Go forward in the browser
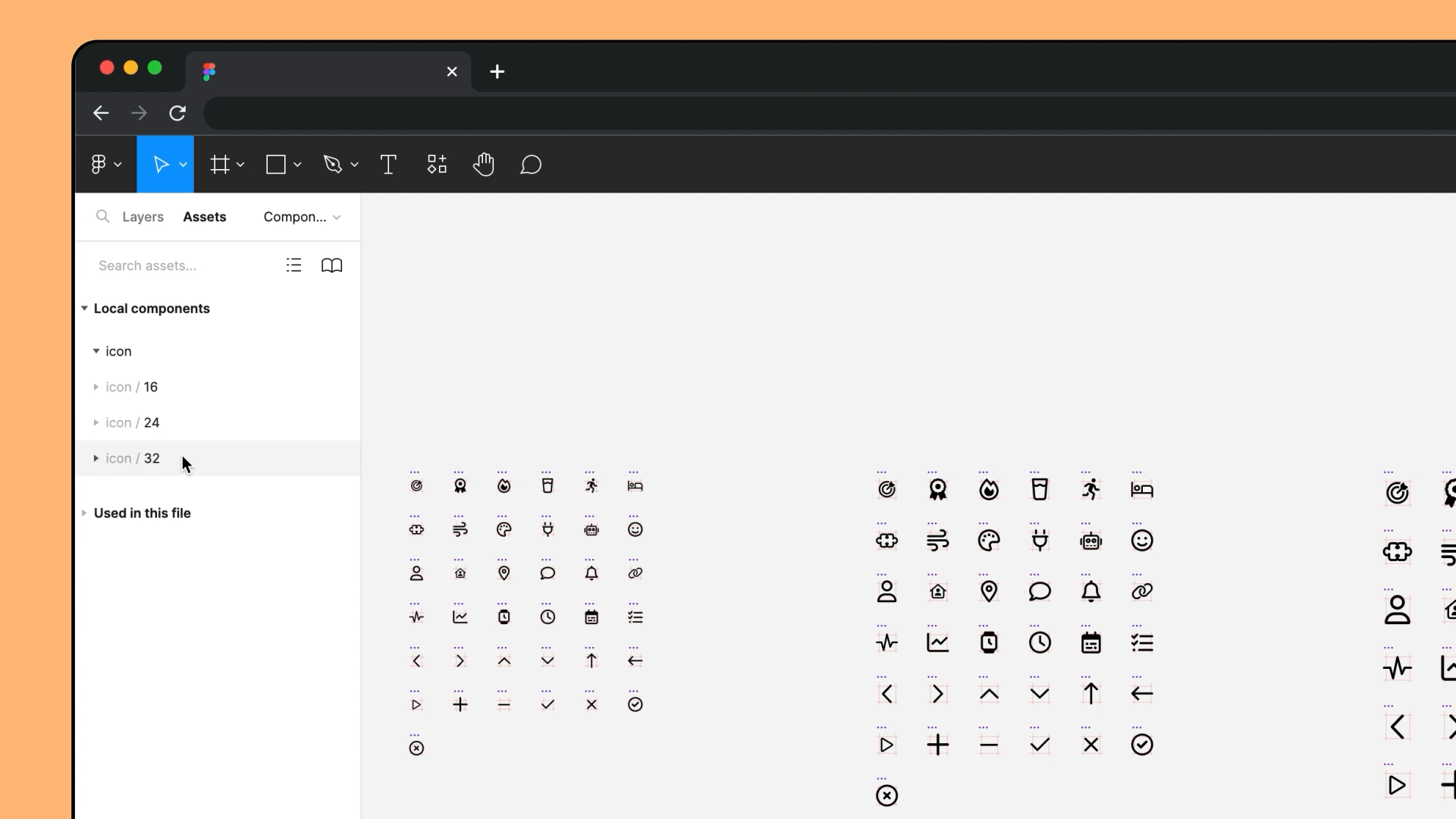 [x=139, y=113]
